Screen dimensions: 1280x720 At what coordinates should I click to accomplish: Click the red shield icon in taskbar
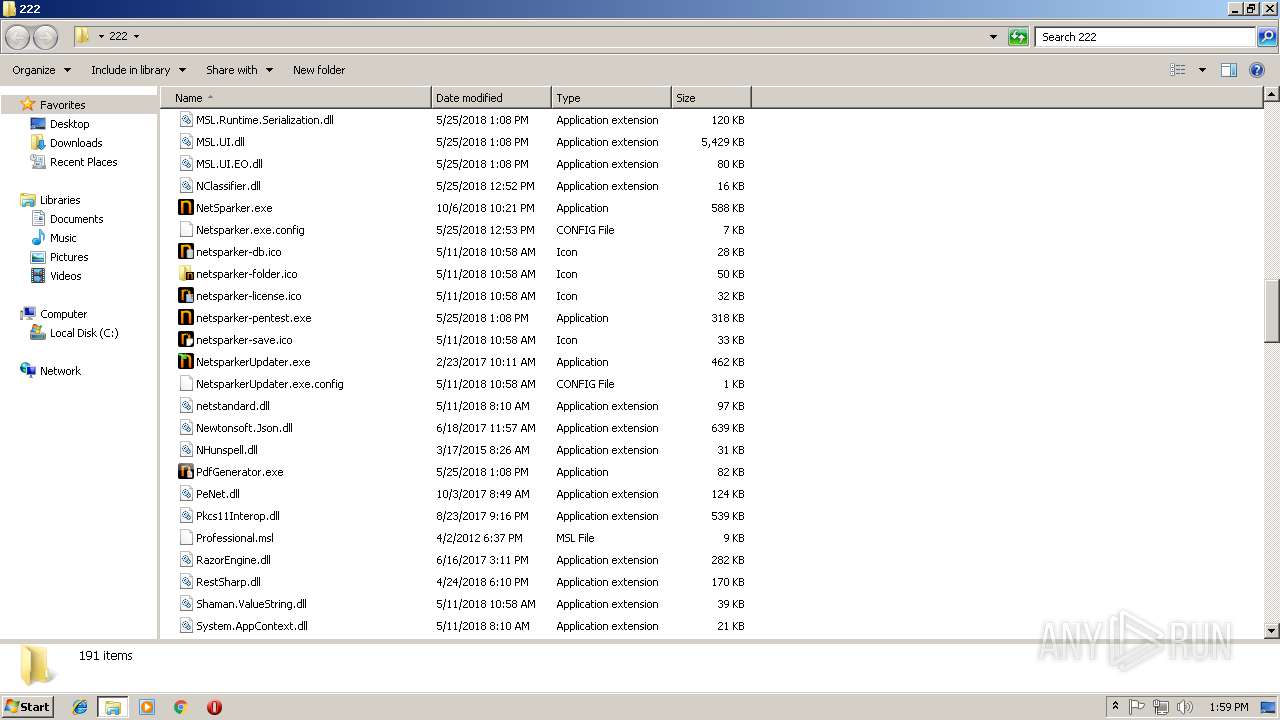point(214,707)
